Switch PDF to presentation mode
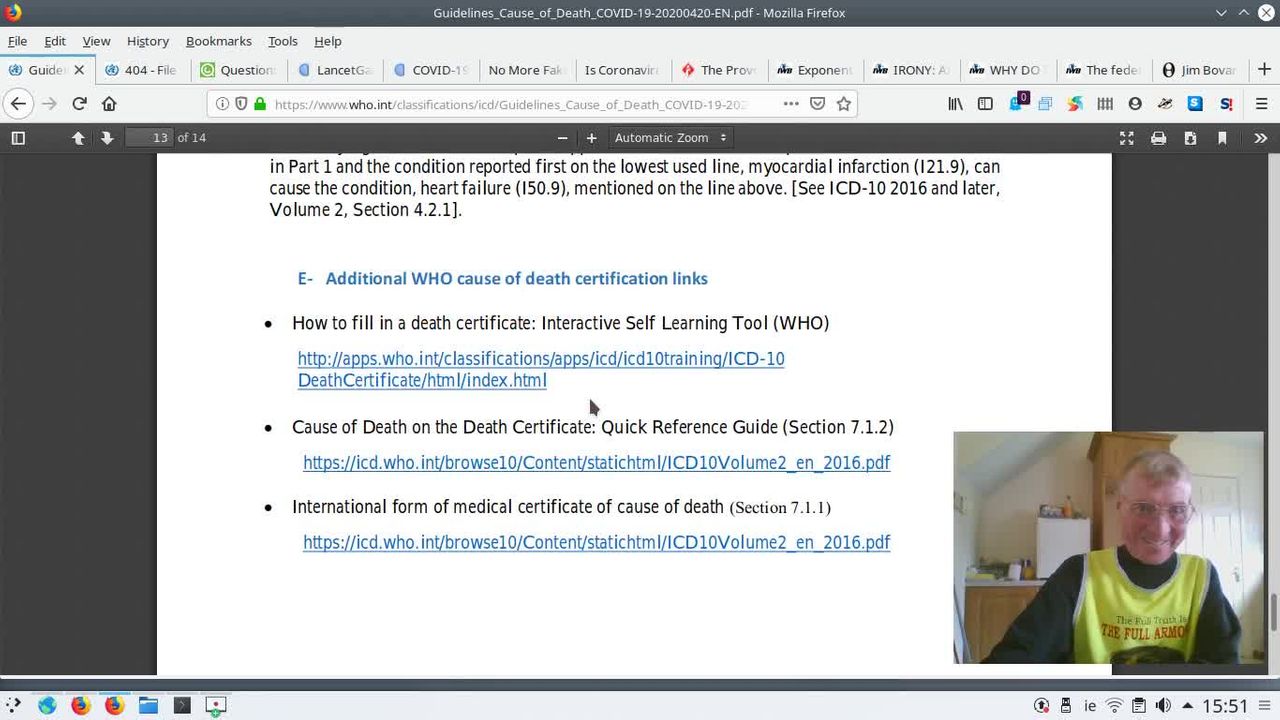The height and width of the screenshot is (720, 1280). point(1126,138)
